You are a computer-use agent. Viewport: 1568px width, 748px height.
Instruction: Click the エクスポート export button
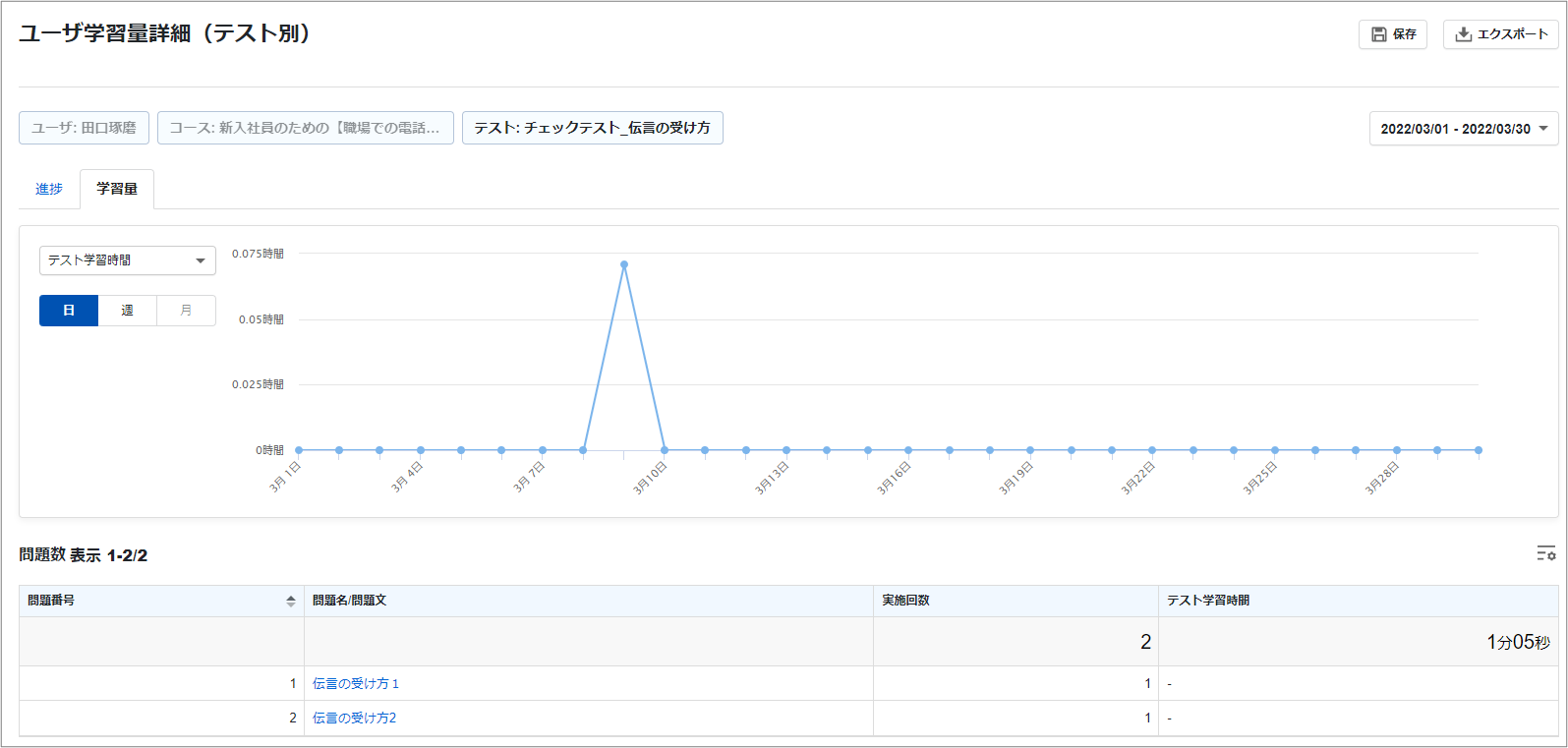tap(1500, 34)
